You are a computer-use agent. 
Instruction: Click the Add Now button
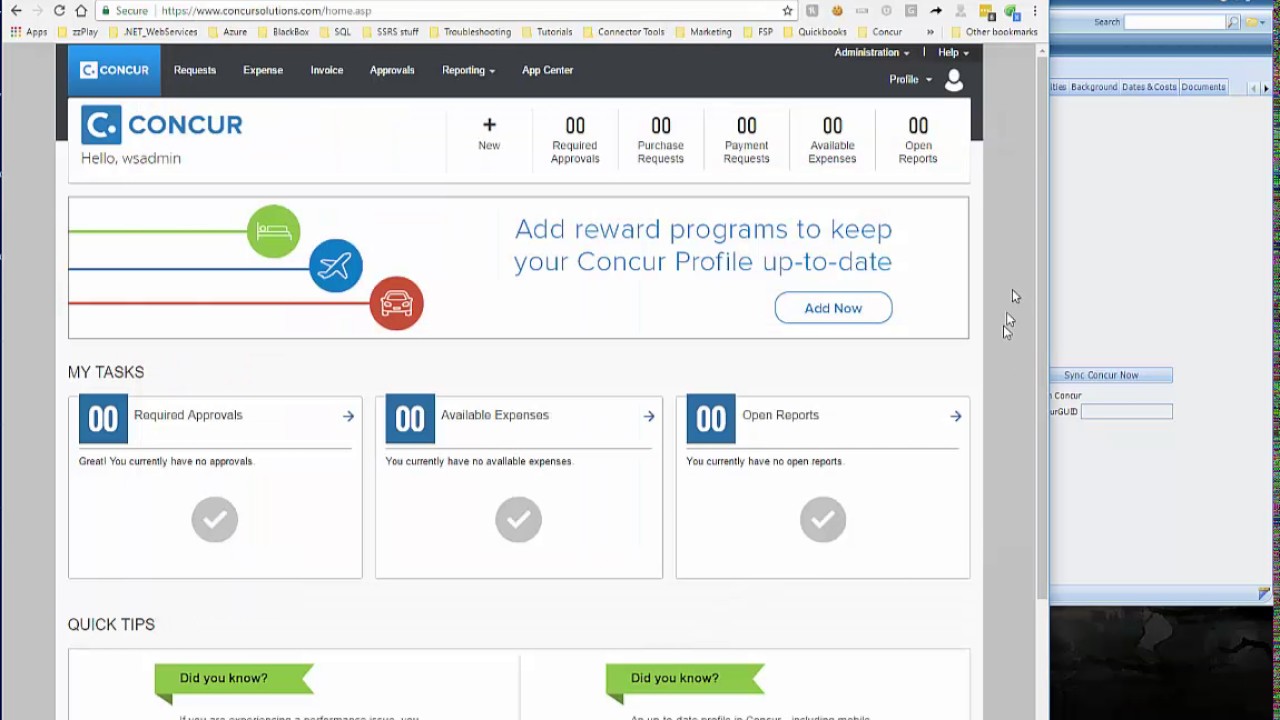point(833,308)
